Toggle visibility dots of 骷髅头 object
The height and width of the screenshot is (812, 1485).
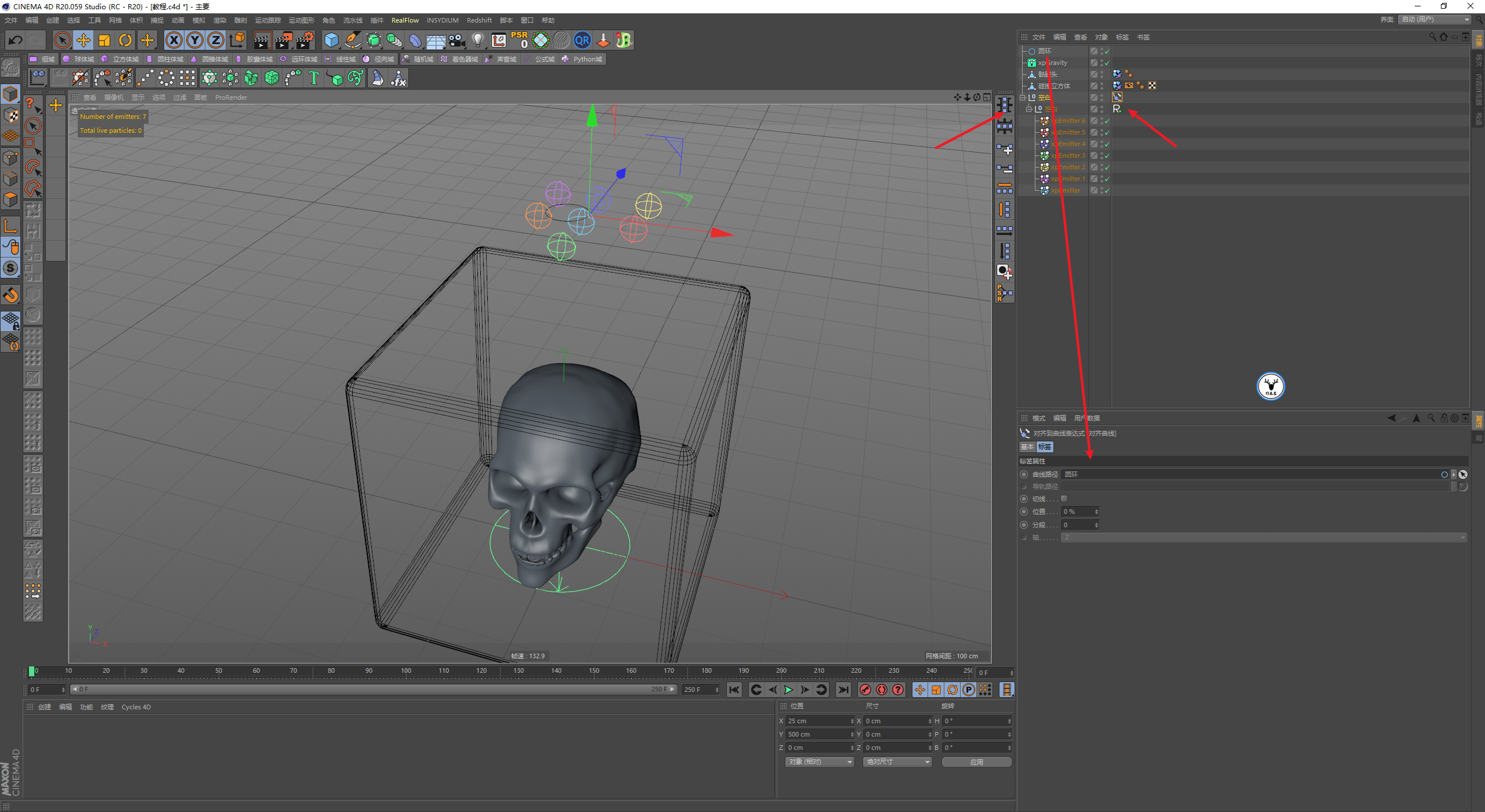[1102, 74]
